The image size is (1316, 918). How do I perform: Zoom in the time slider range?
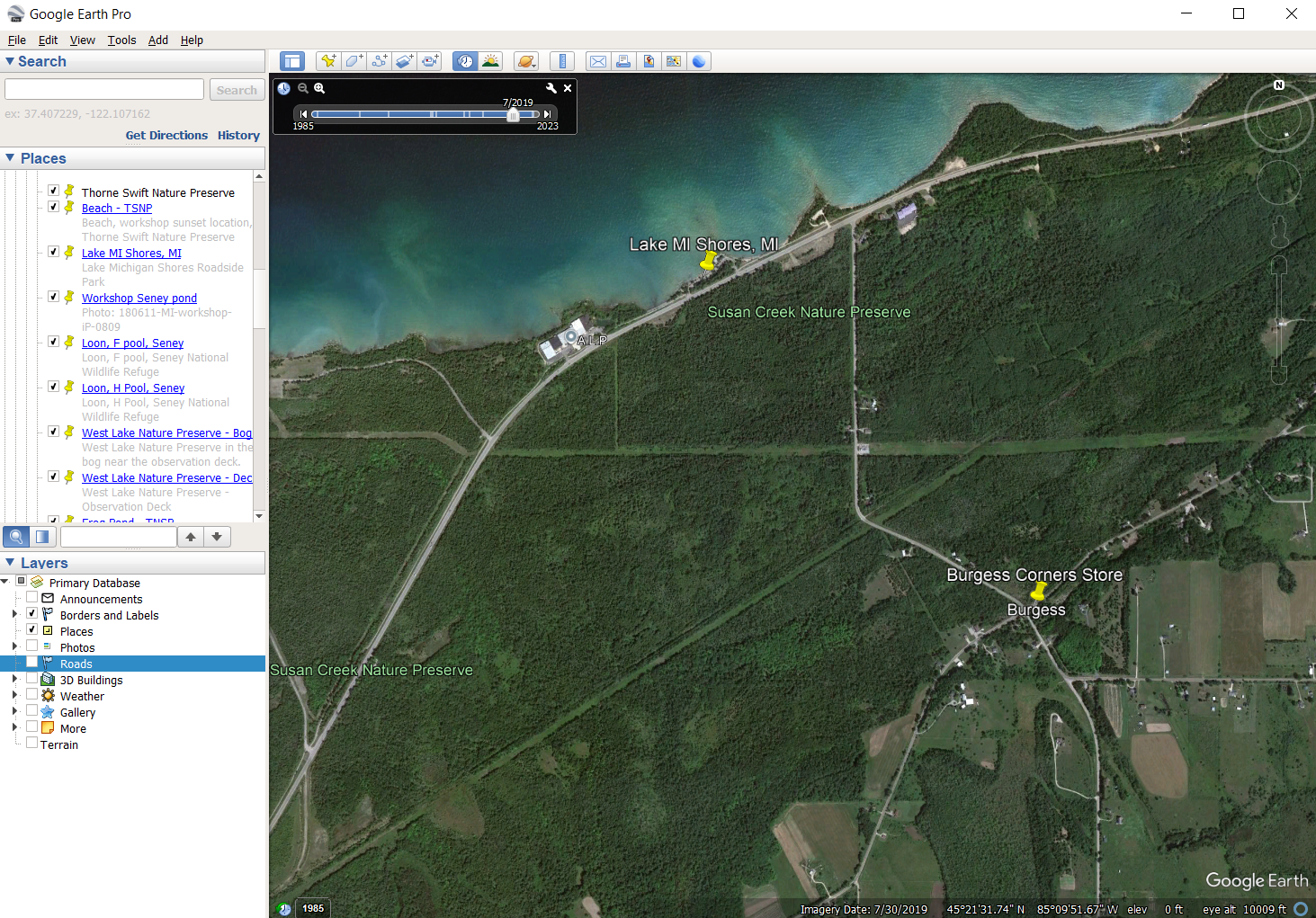pos(319,88)
